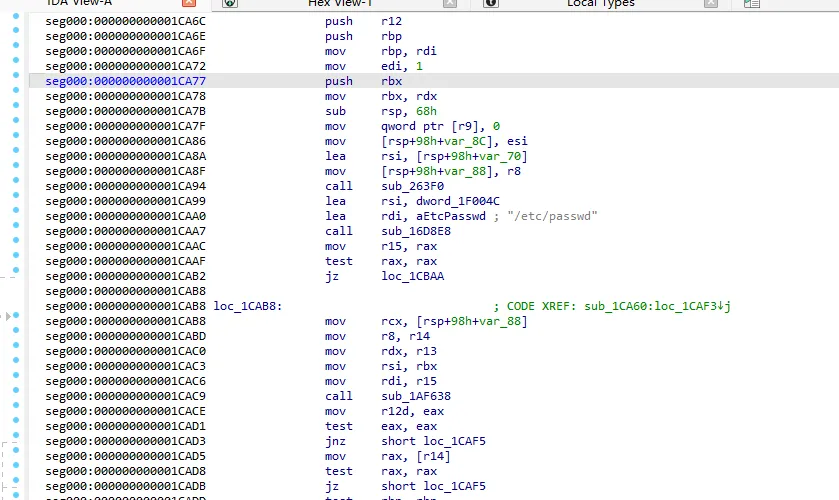The width and height of the screenshot is (839, 500).
Task: Click 'rax, rax' test operands at 1CAAF
Action: (409, 261)
